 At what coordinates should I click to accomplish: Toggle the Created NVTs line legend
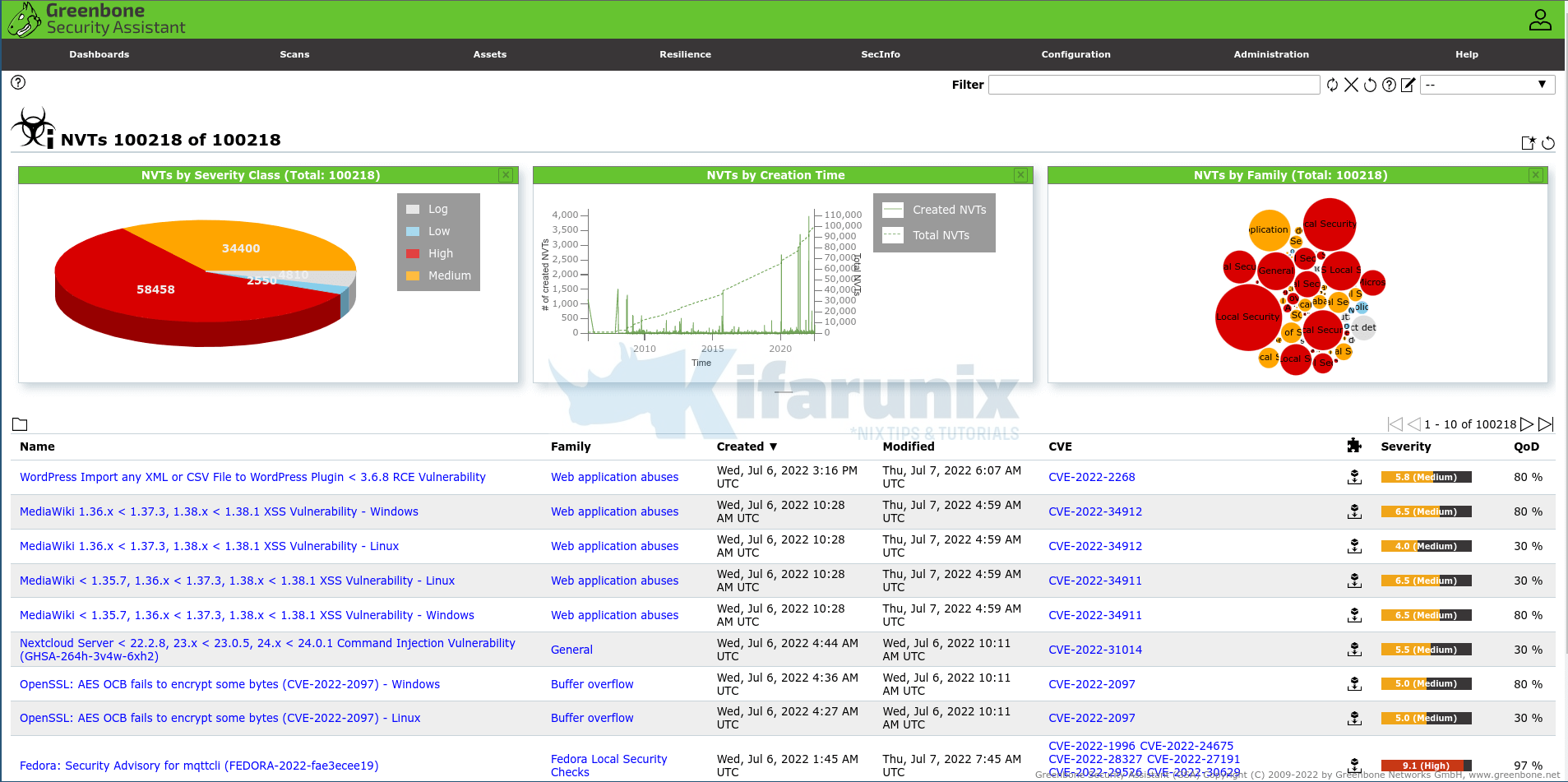pyautogui.click(x=934, y=210)
